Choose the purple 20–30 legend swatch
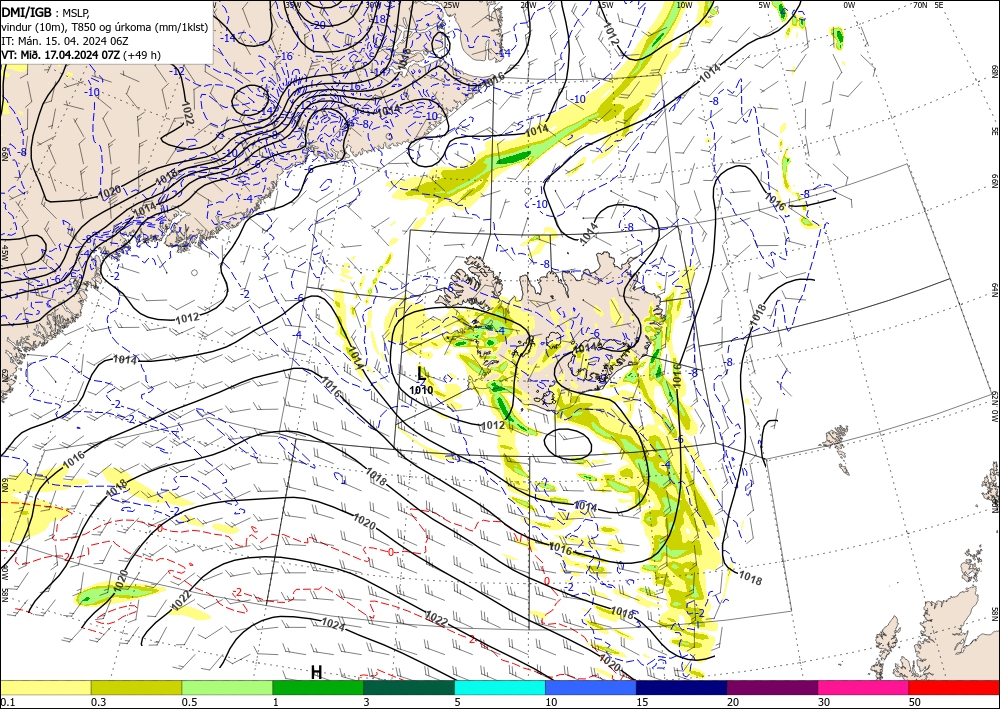The width and height of the screenshot is (1000, 709). [x=772, y=687]
